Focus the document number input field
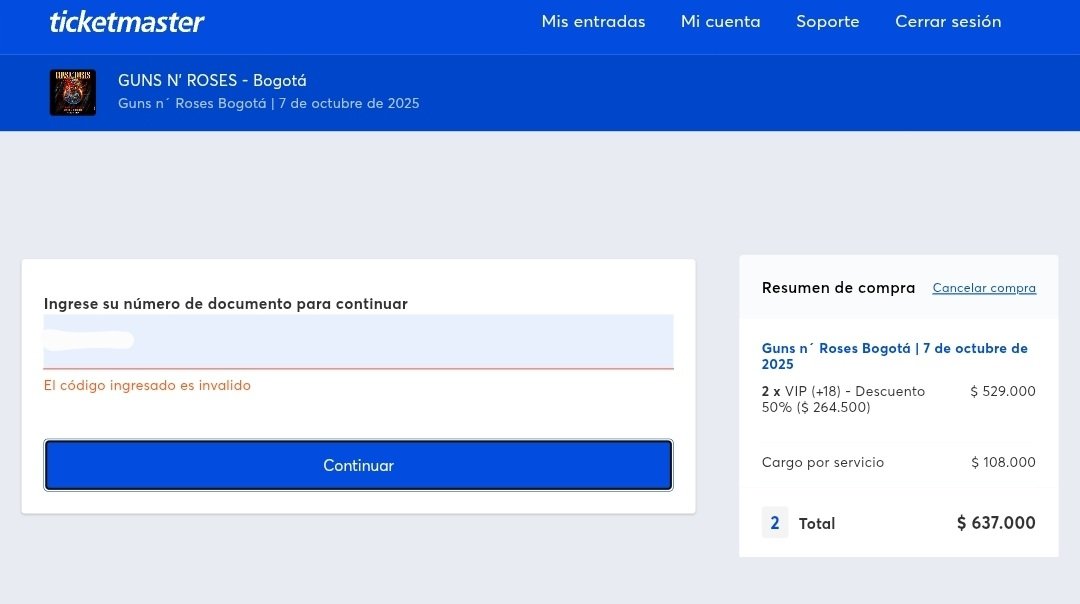 pos(358,342)
